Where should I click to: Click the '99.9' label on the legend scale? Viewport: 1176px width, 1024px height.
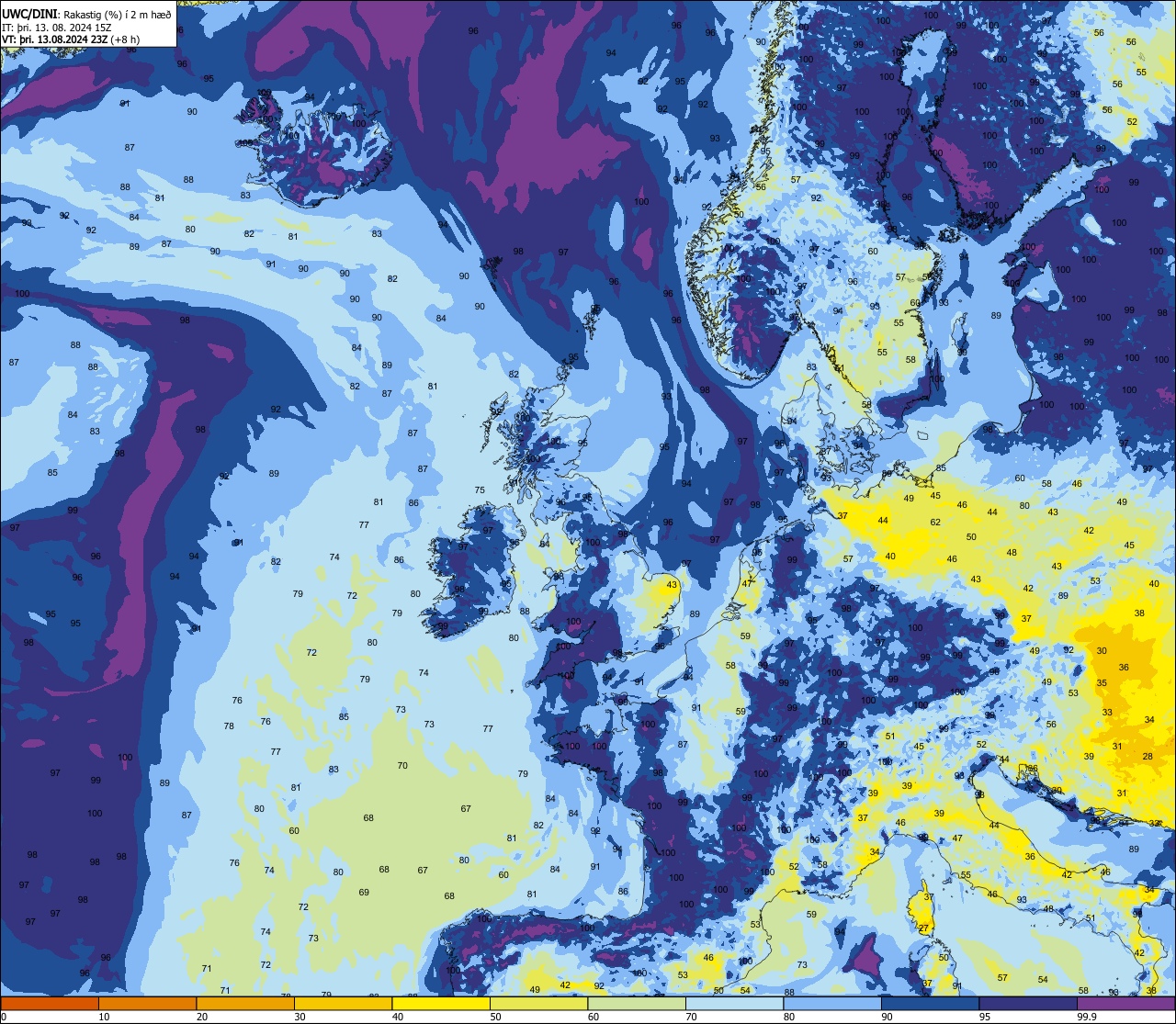coord(1088,1017)
